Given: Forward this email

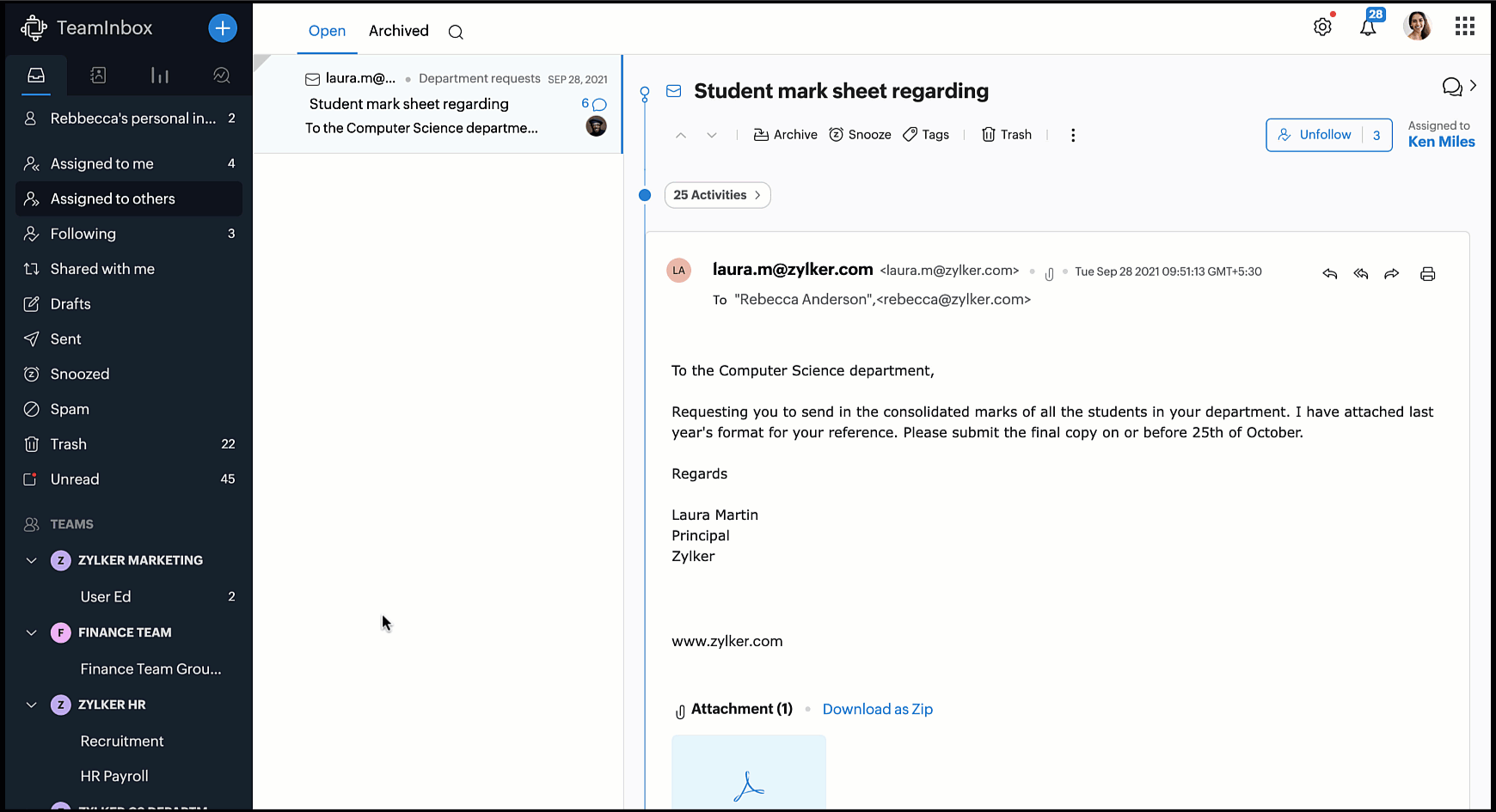Looking at the screenshot, I should coord(1392,274).
